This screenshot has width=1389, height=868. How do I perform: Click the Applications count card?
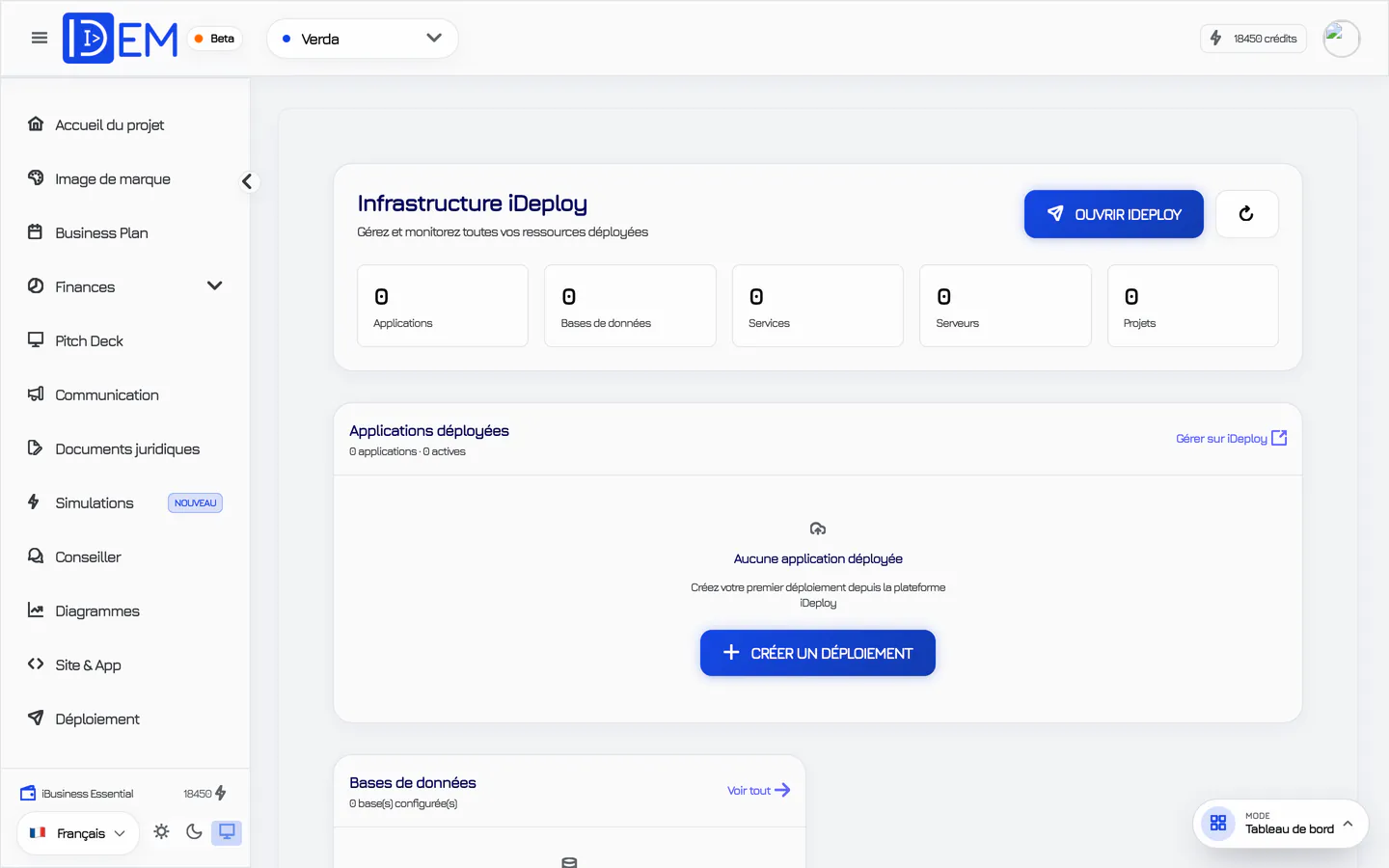click(x=443, y=306)
